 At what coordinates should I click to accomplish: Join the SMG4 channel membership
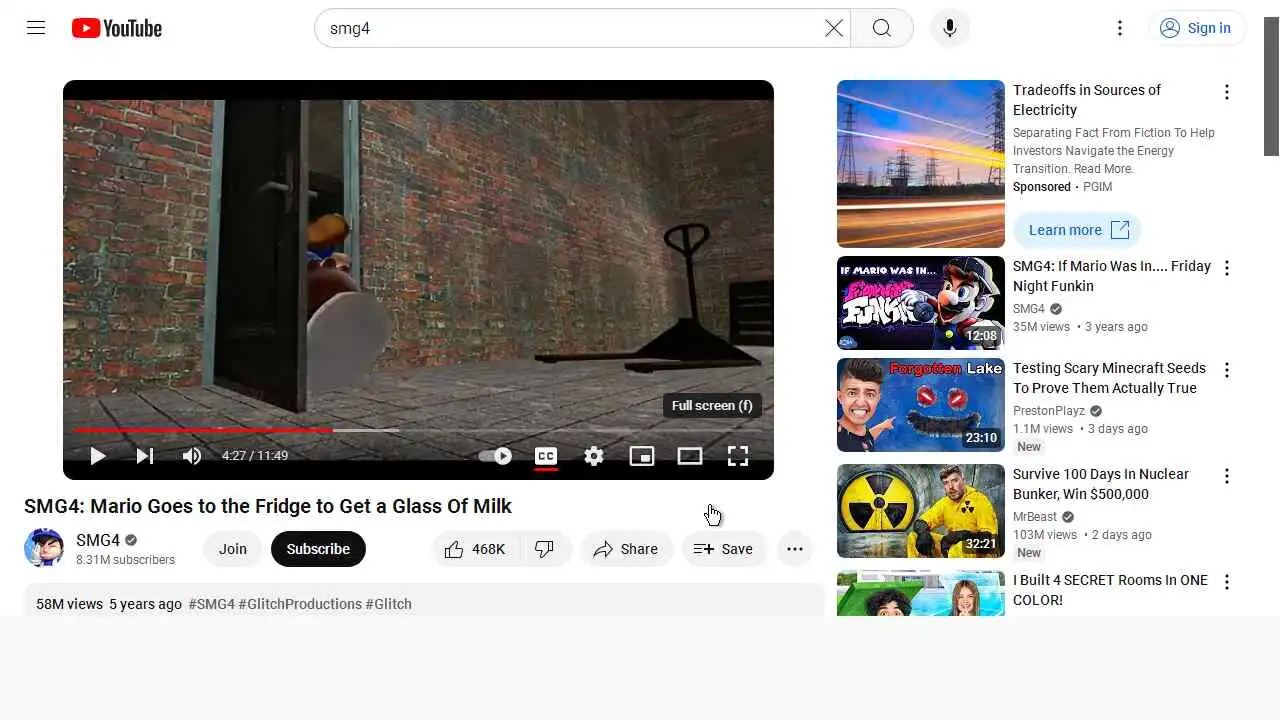pos(233,549)
